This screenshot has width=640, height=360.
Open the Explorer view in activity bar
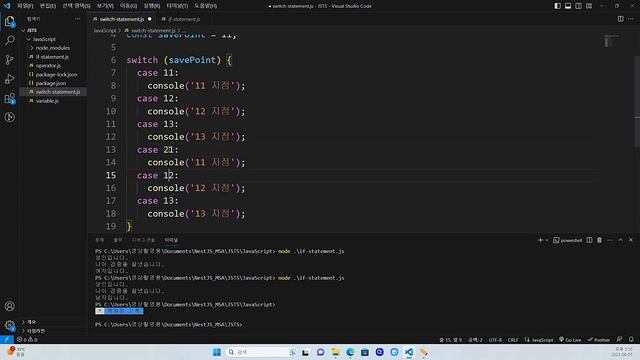tap(9, 21)
